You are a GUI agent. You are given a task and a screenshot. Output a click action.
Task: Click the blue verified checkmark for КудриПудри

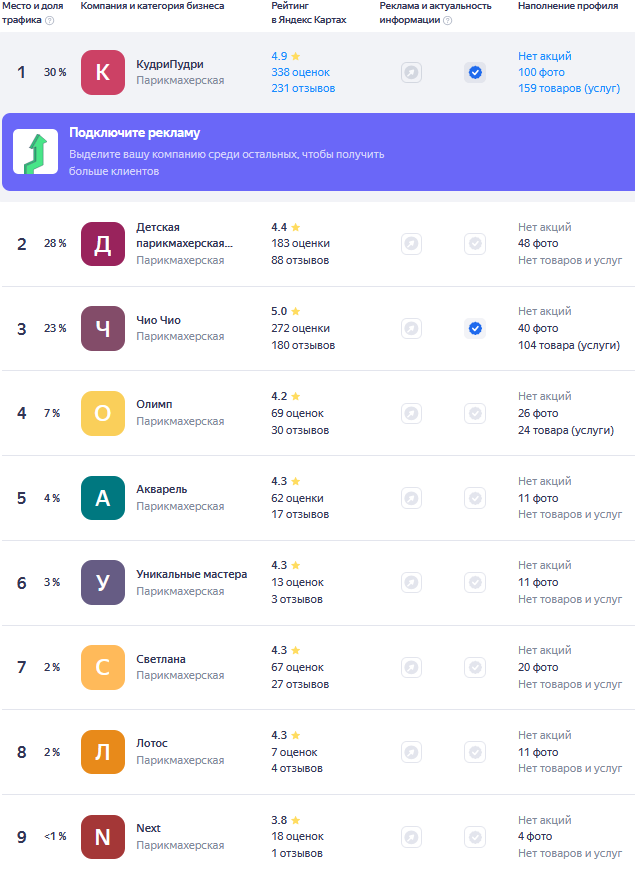click(475, 72)
